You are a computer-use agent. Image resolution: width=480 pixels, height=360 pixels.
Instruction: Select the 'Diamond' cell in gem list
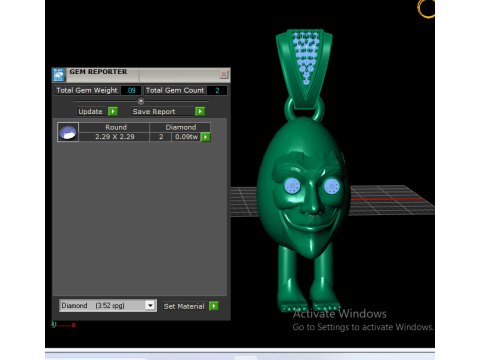pos(180,127)
